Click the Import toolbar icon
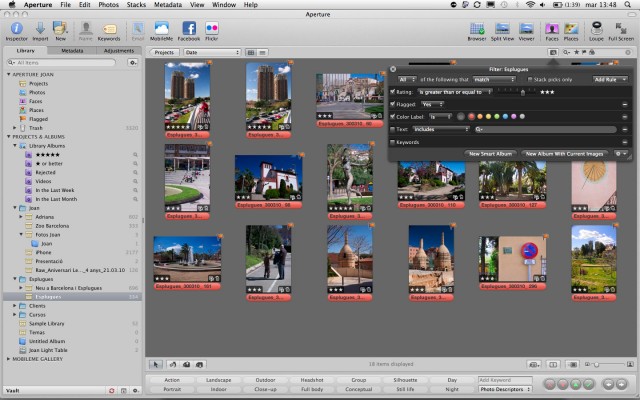The height and width of the screenshot is (400, 640). coord(40,29)
